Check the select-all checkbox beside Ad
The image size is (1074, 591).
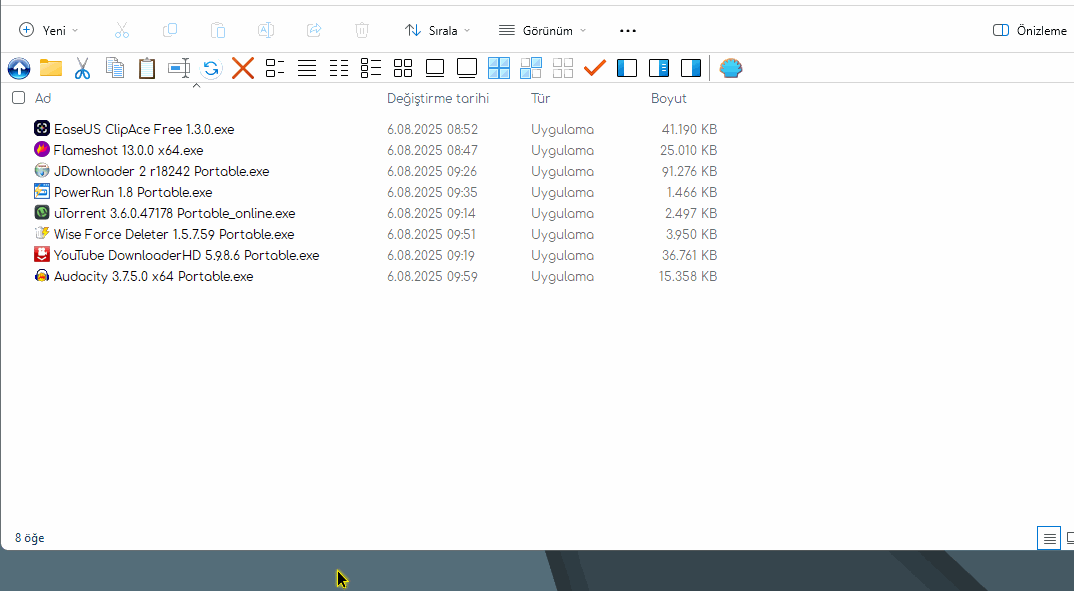[18, 98]
